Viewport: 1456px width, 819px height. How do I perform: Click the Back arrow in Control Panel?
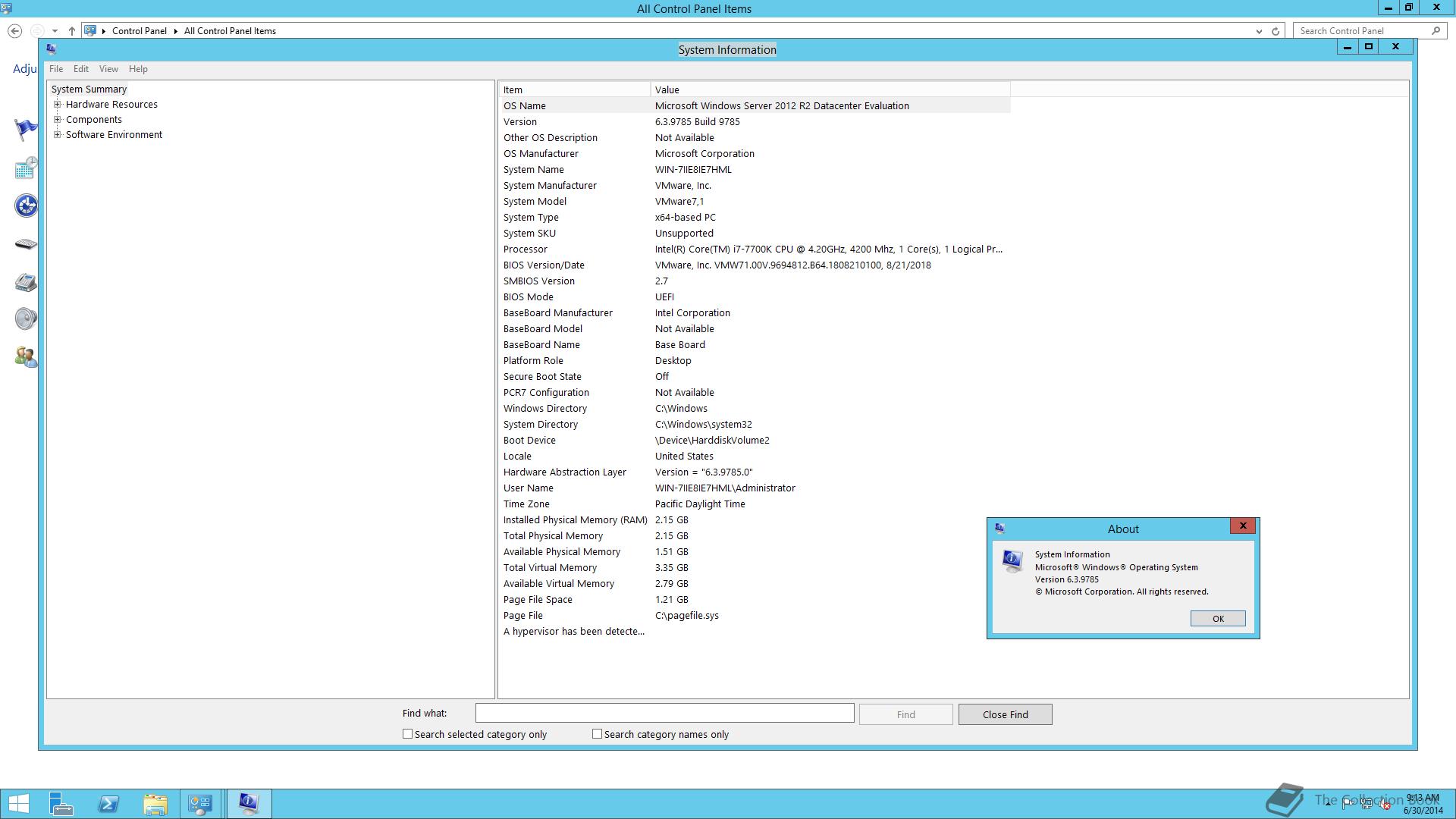(14, 31)
